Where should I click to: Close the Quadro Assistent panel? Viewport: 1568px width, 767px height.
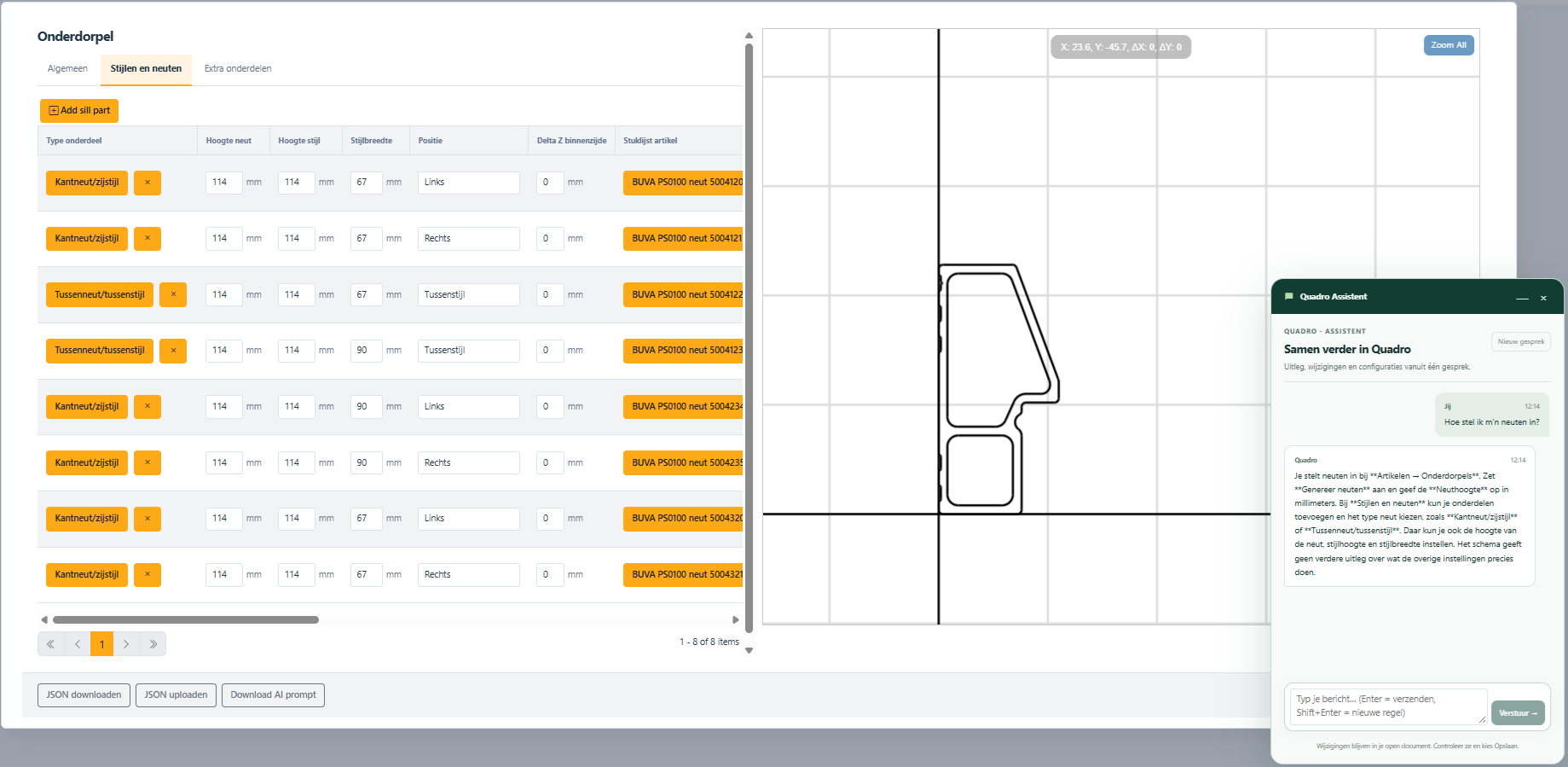tap(1543, 298)
